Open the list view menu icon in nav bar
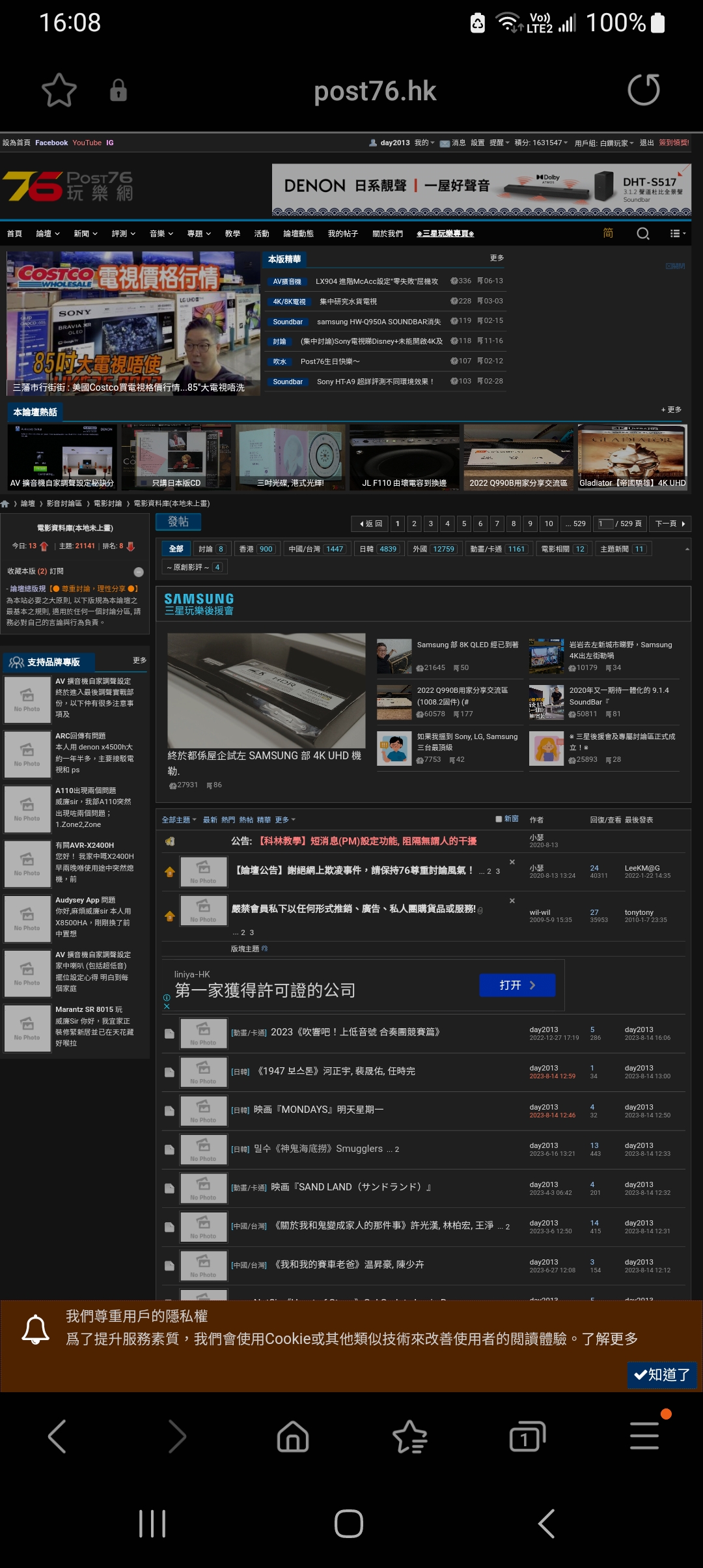This screenshot has height=1568, width=703. (678, 234)
